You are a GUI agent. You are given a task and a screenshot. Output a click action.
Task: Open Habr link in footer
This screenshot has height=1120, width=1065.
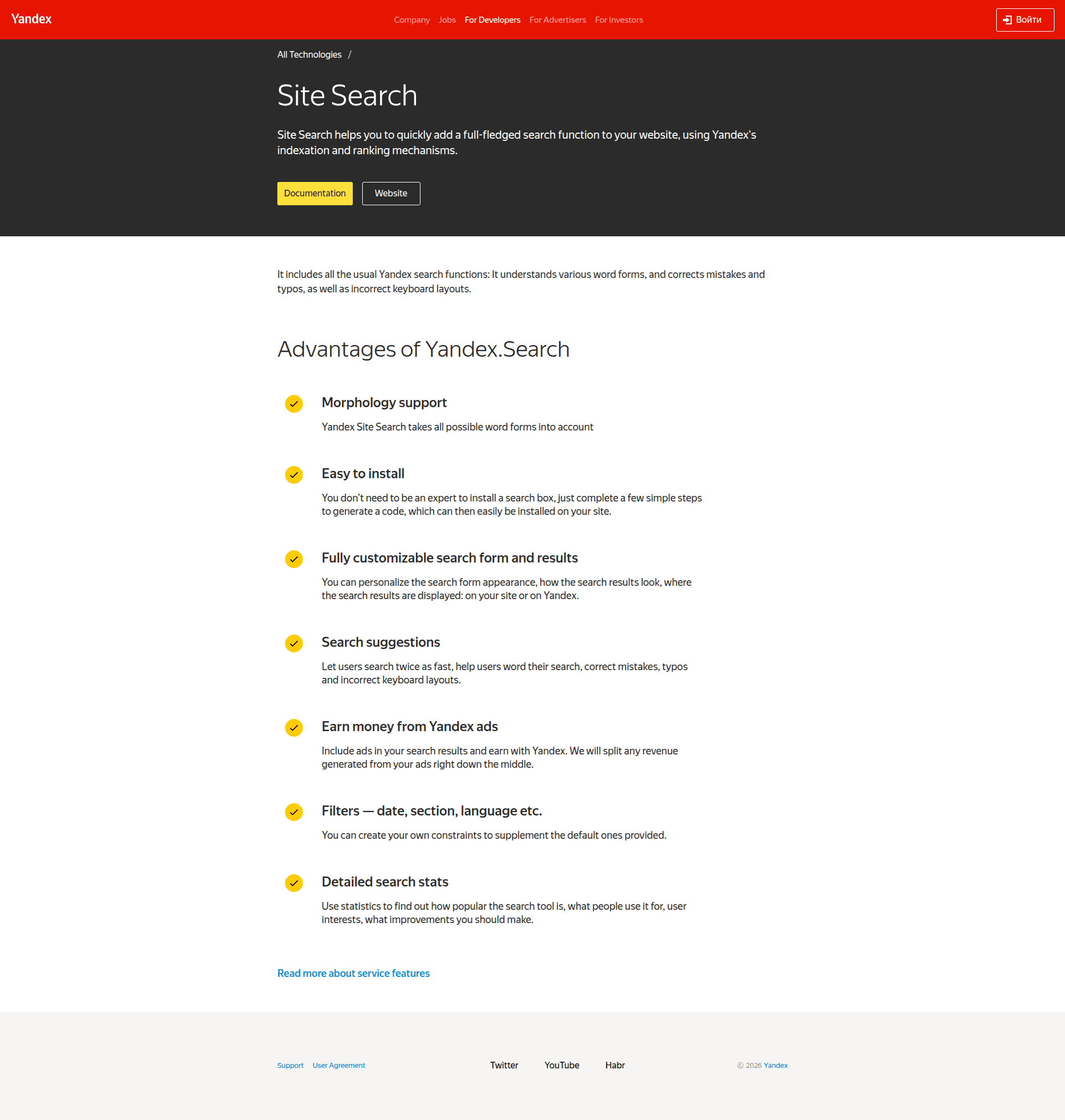[x=615, y=1065]
